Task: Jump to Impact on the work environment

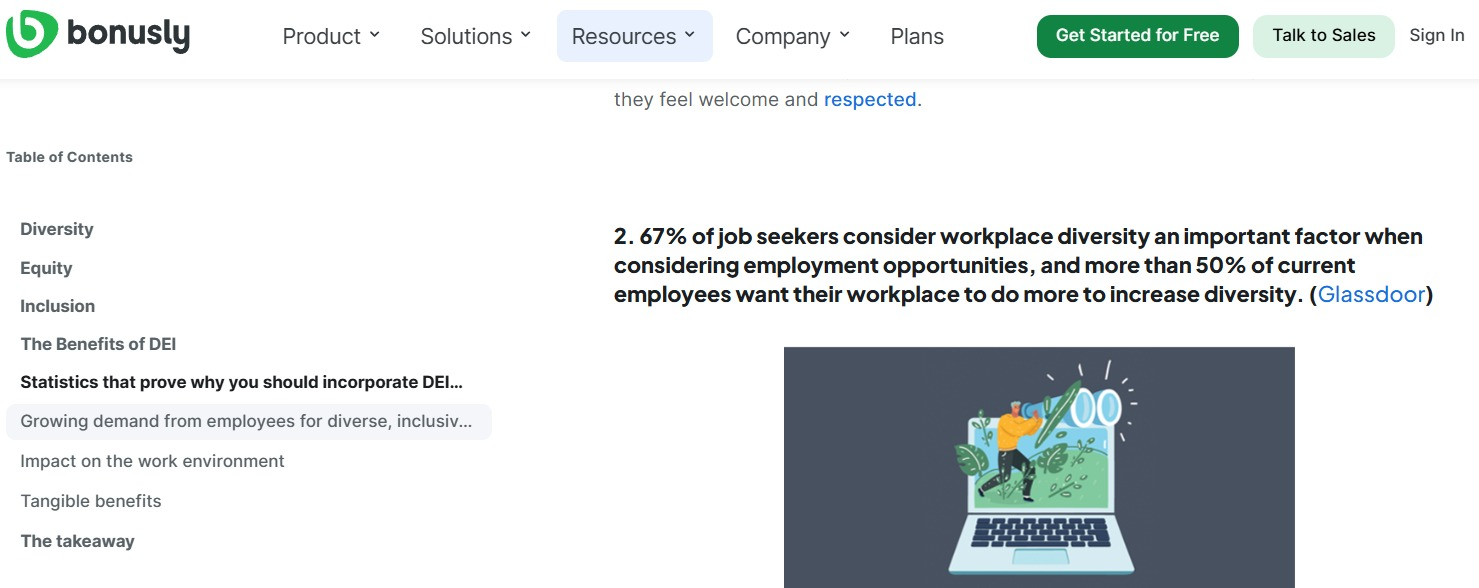Action: pos(152,461)
